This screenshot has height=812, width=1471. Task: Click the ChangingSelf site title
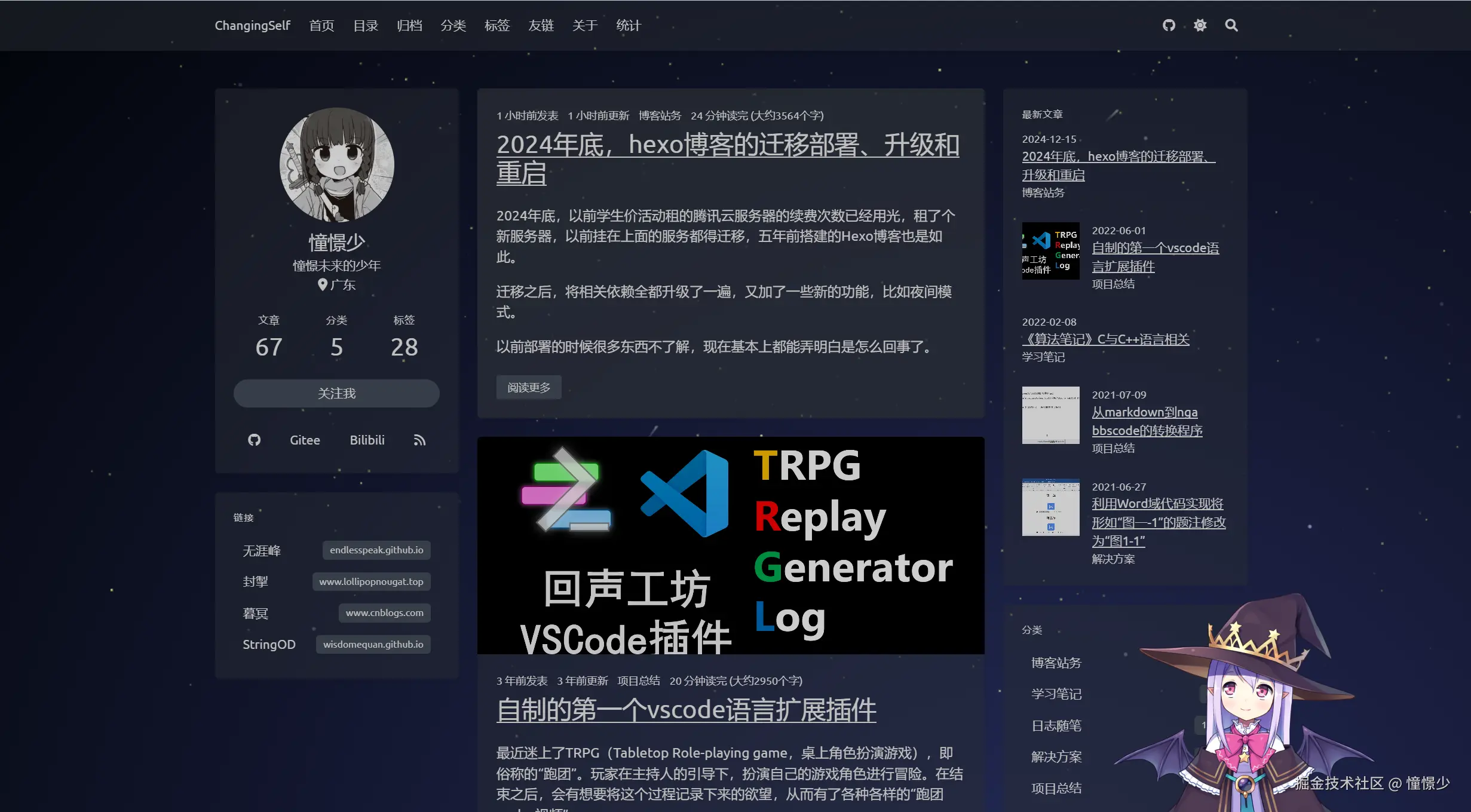(252, 25)
